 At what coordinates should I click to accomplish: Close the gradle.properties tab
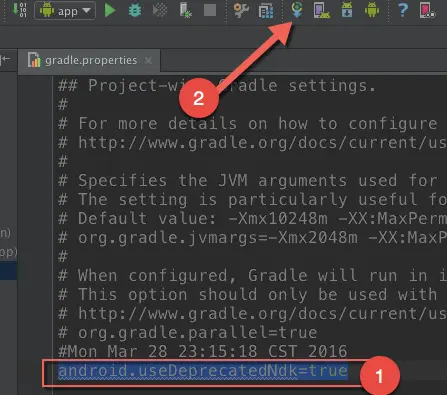148,60
